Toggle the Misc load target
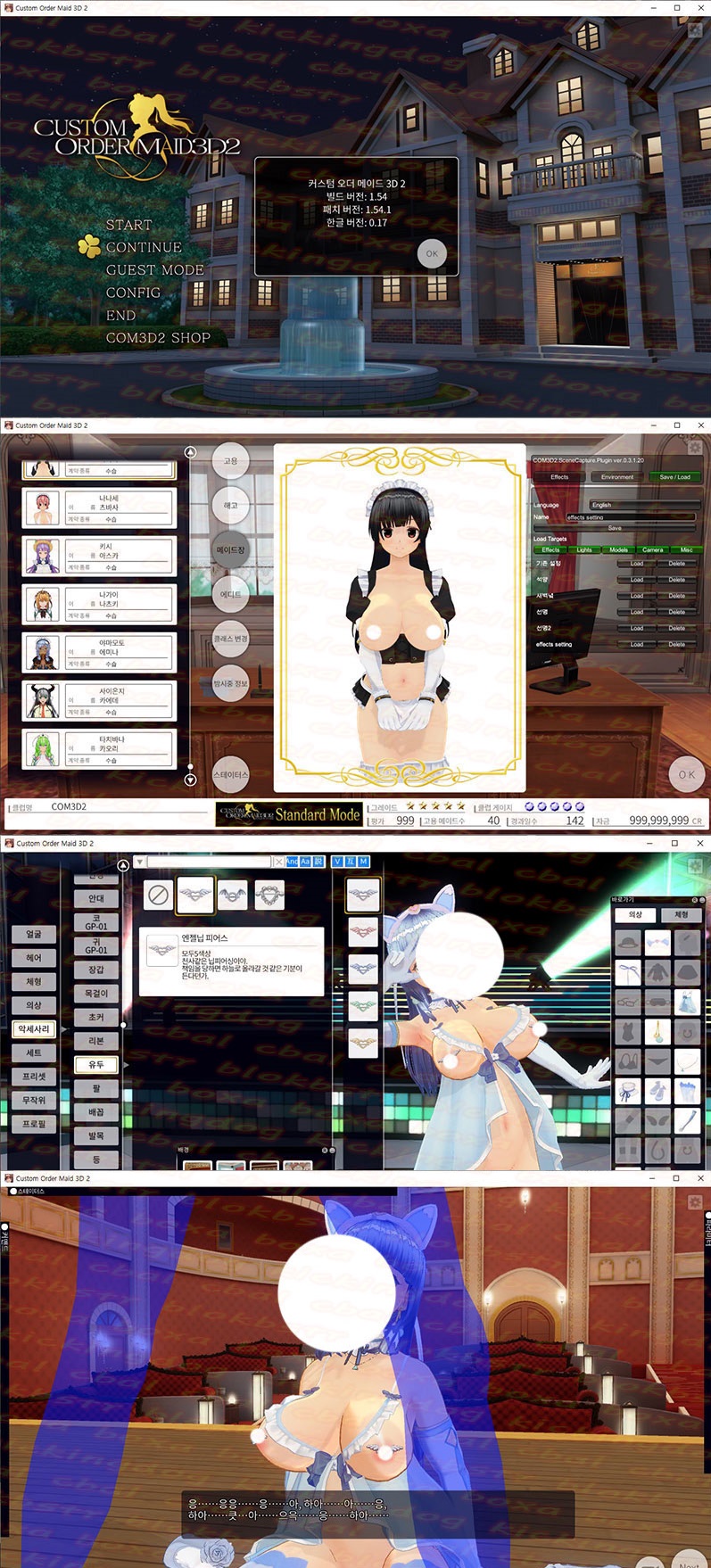This screenshot has height=1568, width=711. point(686,549)
